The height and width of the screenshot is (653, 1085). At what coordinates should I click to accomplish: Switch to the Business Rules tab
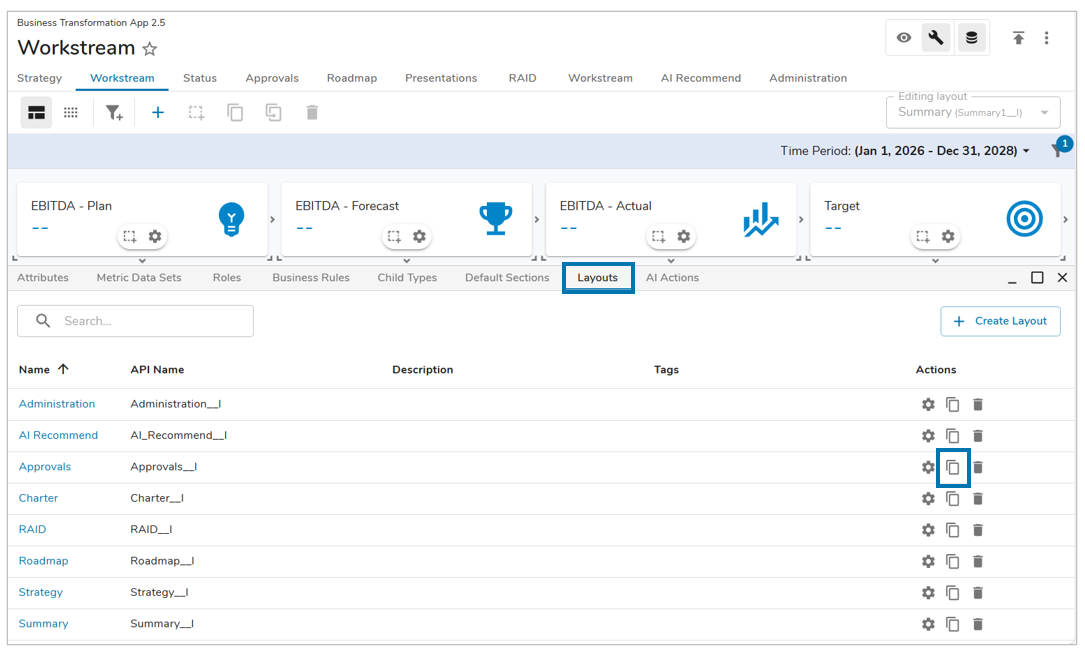[311, 278]
